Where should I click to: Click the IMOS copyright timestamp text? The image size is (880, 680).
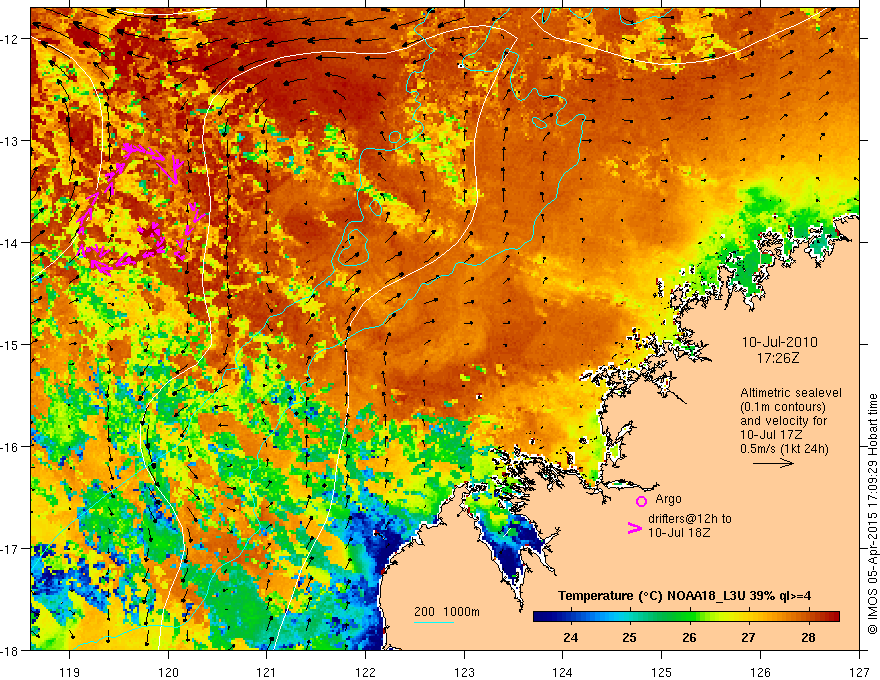coord(872,513)
